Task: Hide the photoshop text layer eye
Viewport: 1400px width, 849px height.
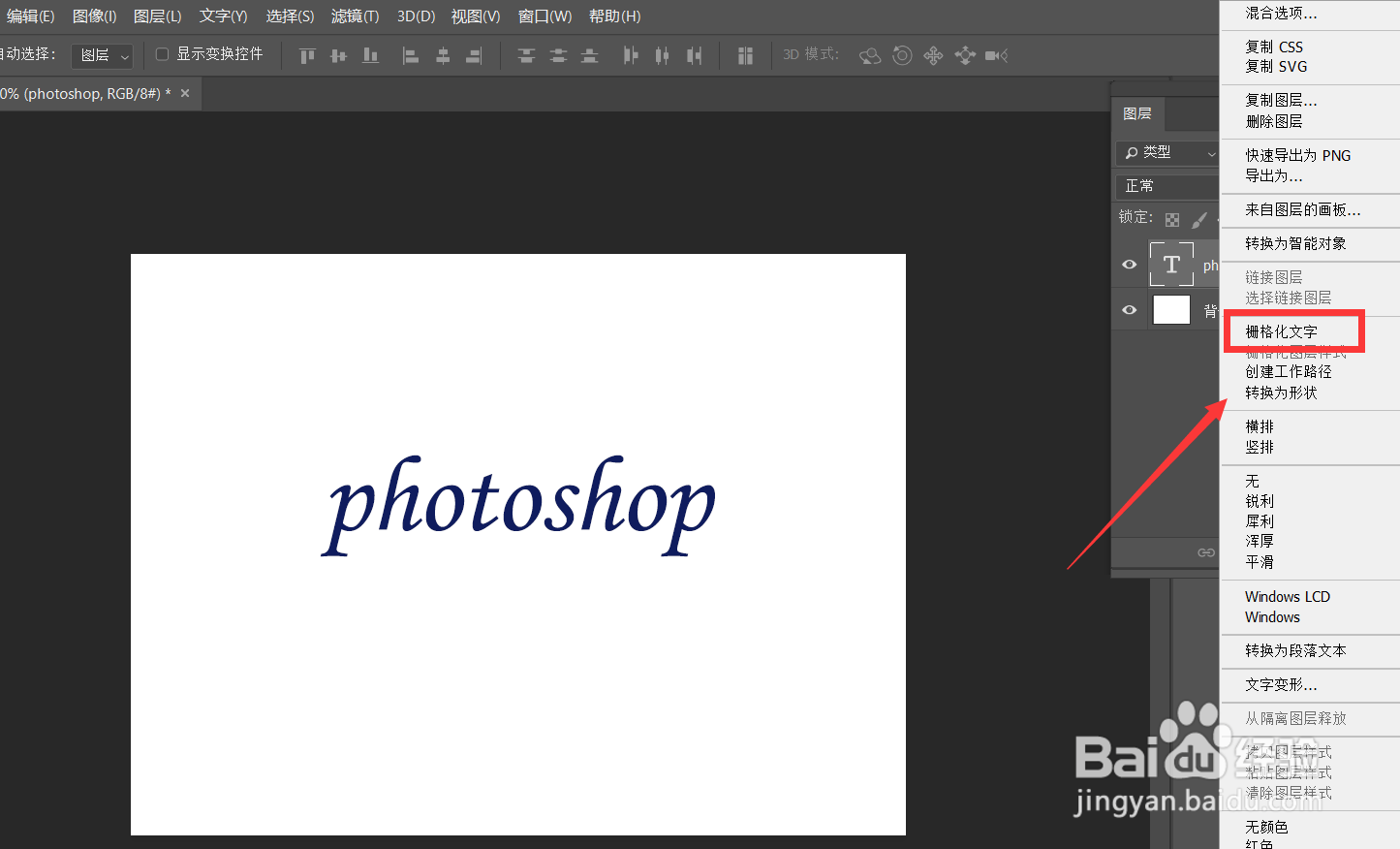Action: coord(1130,265)
